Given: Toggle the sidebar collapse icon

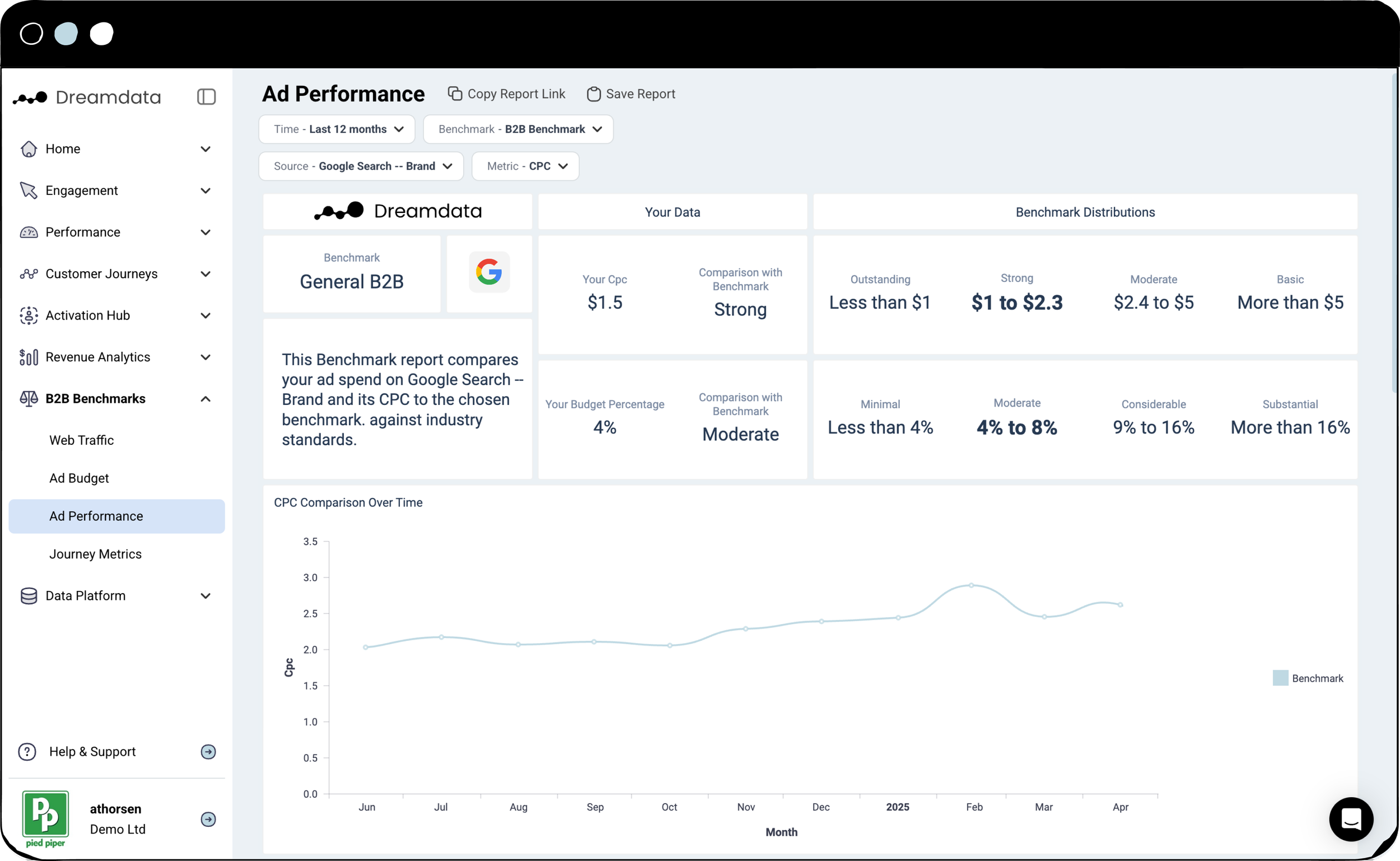Looking at the screenshot, I should click(206, 97).
